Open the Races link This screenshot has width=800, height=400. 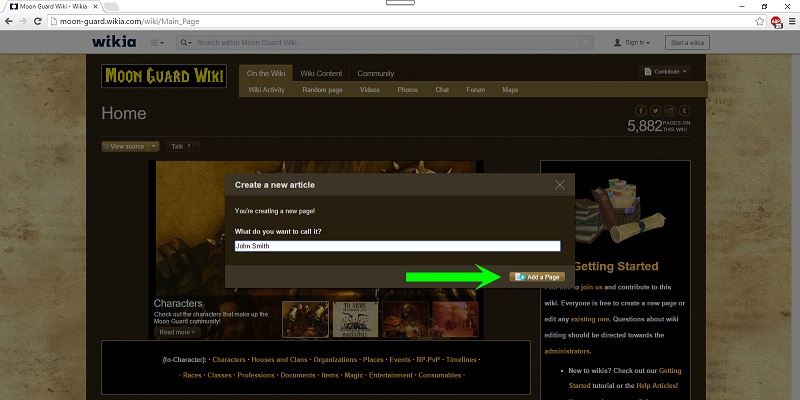pyautogui.click(x=192, y=375)
